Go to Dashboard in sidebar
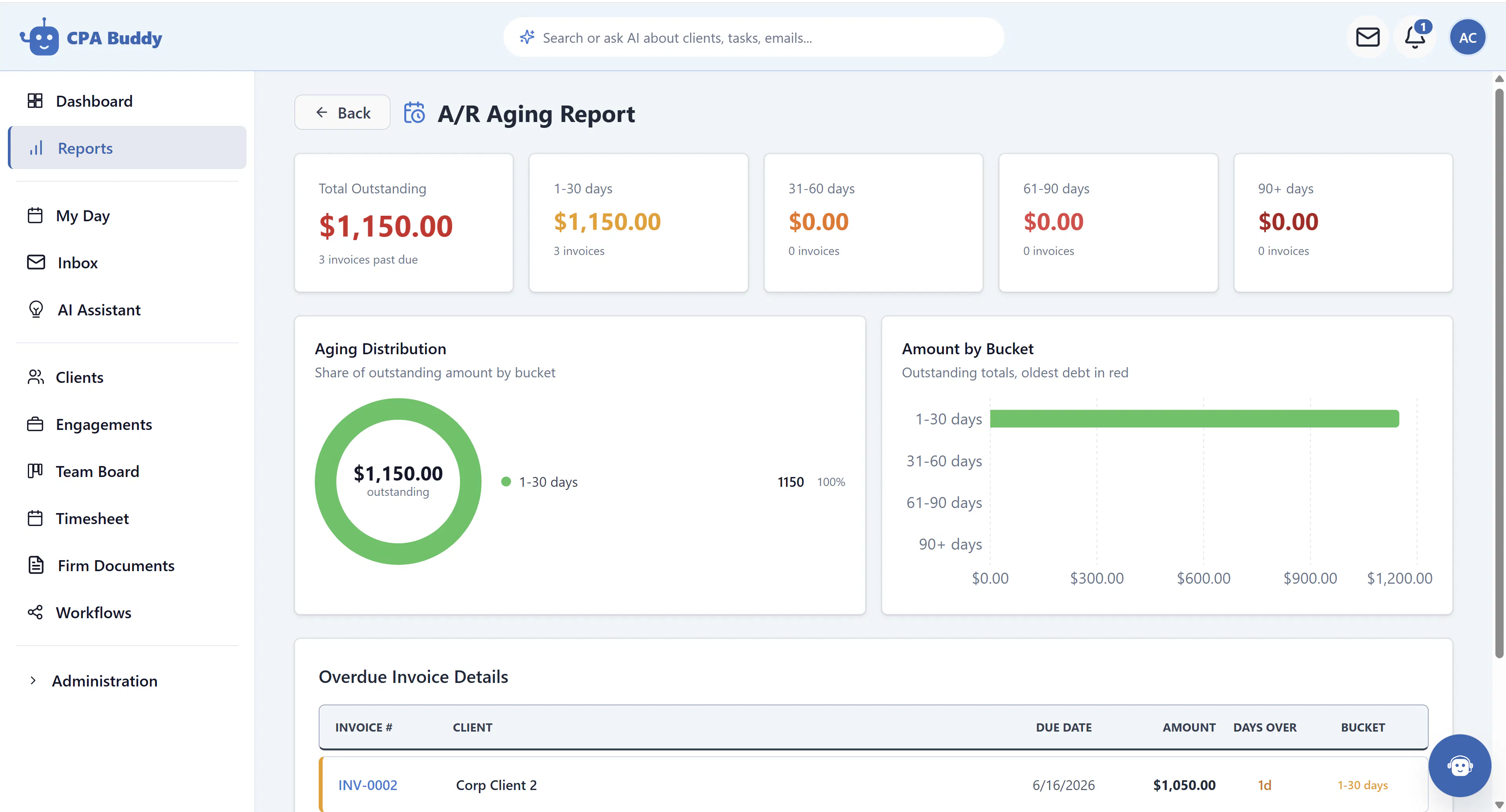1506x812 pixels. pos(127,101)
